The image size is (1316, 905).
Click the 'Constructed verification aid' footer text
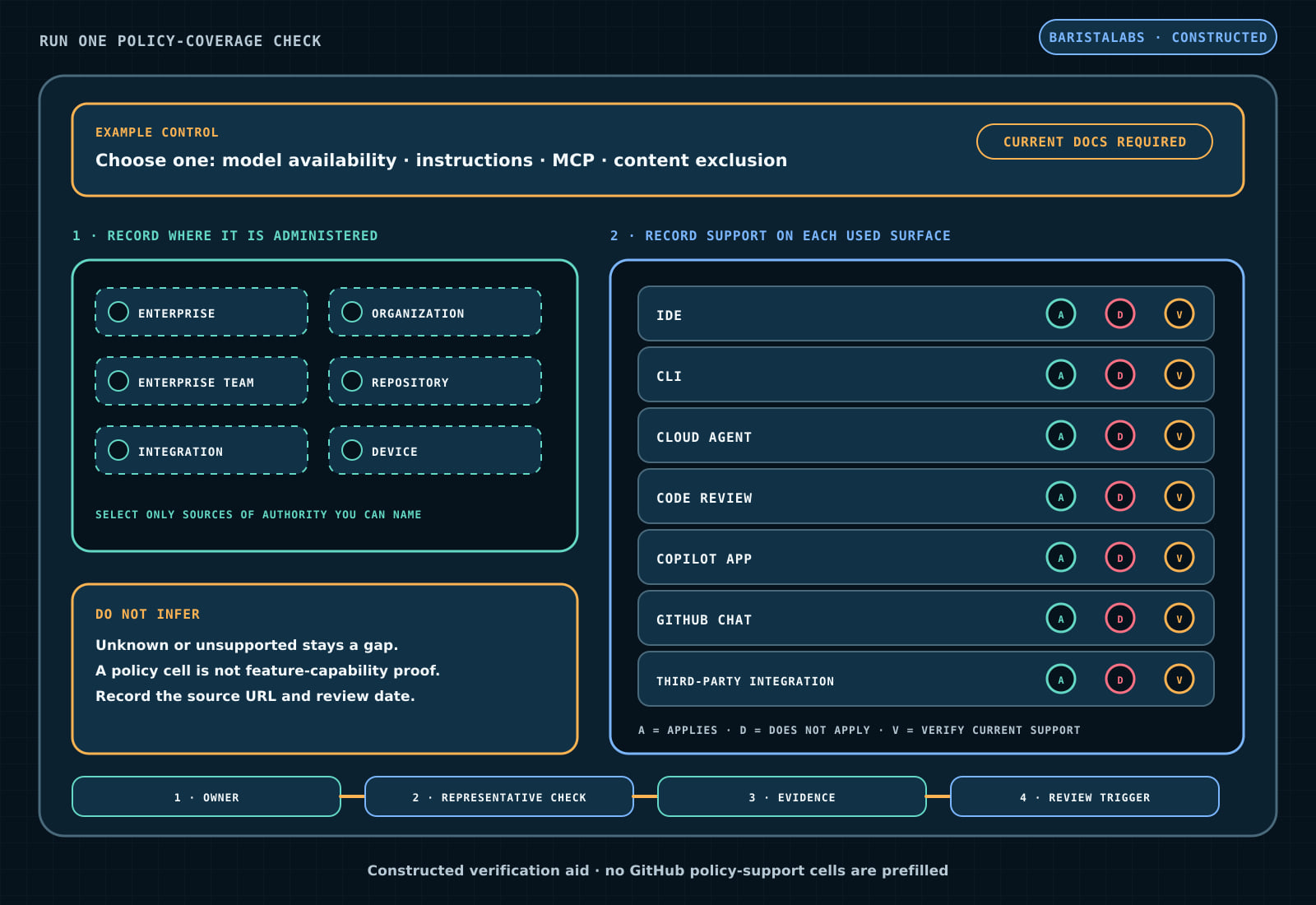(x=658, y=870)
